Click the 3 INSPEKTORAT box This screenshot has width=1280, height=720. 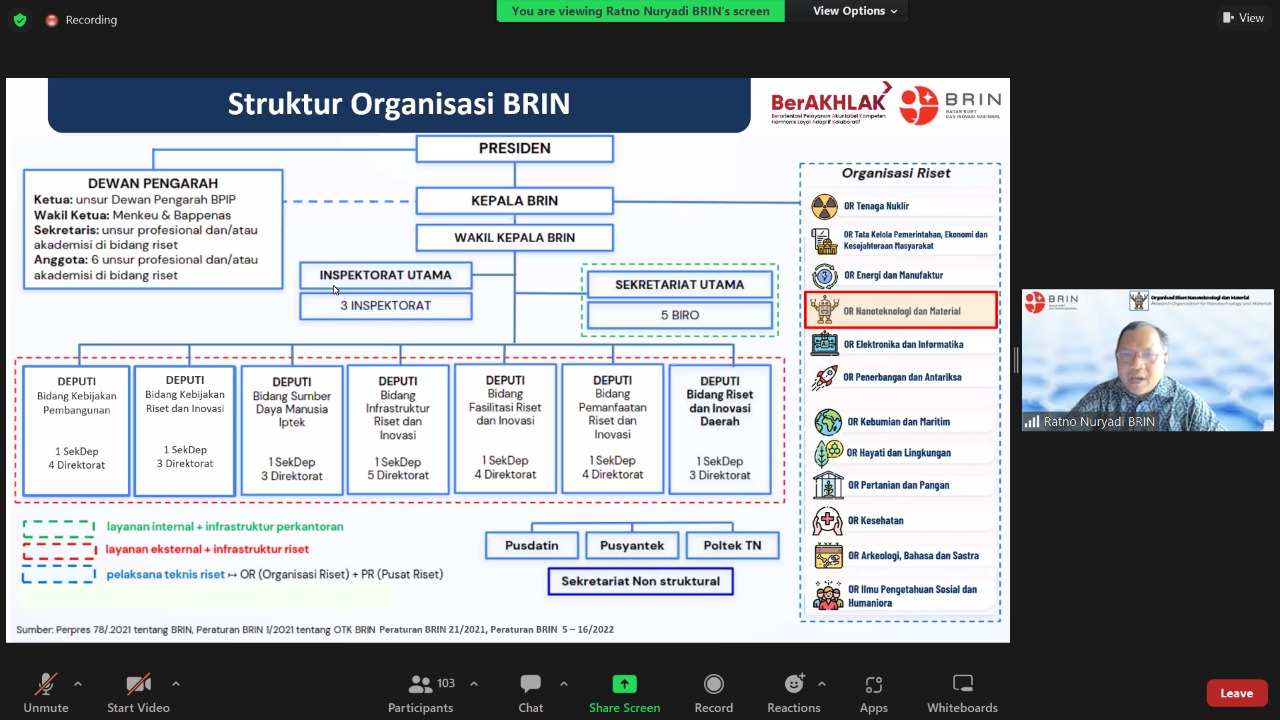(x=385, y=306)
